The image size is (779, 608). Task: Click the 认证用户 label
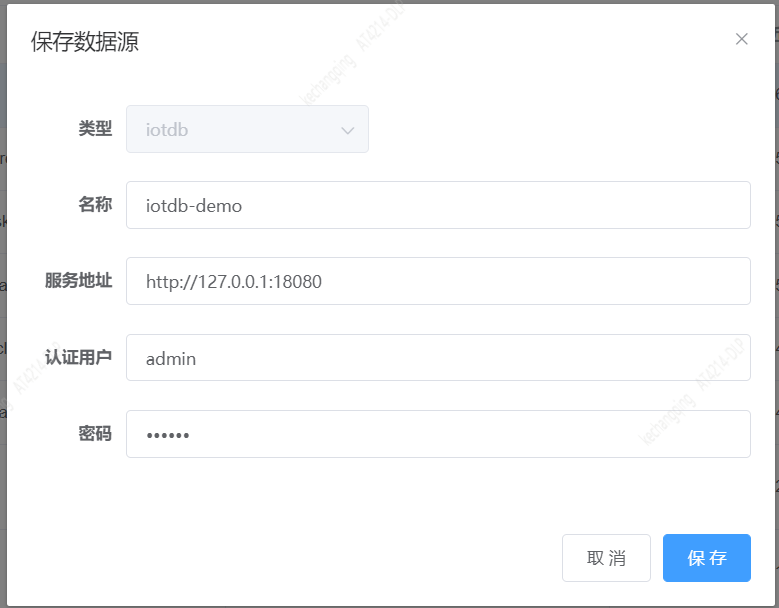point(78,357)
